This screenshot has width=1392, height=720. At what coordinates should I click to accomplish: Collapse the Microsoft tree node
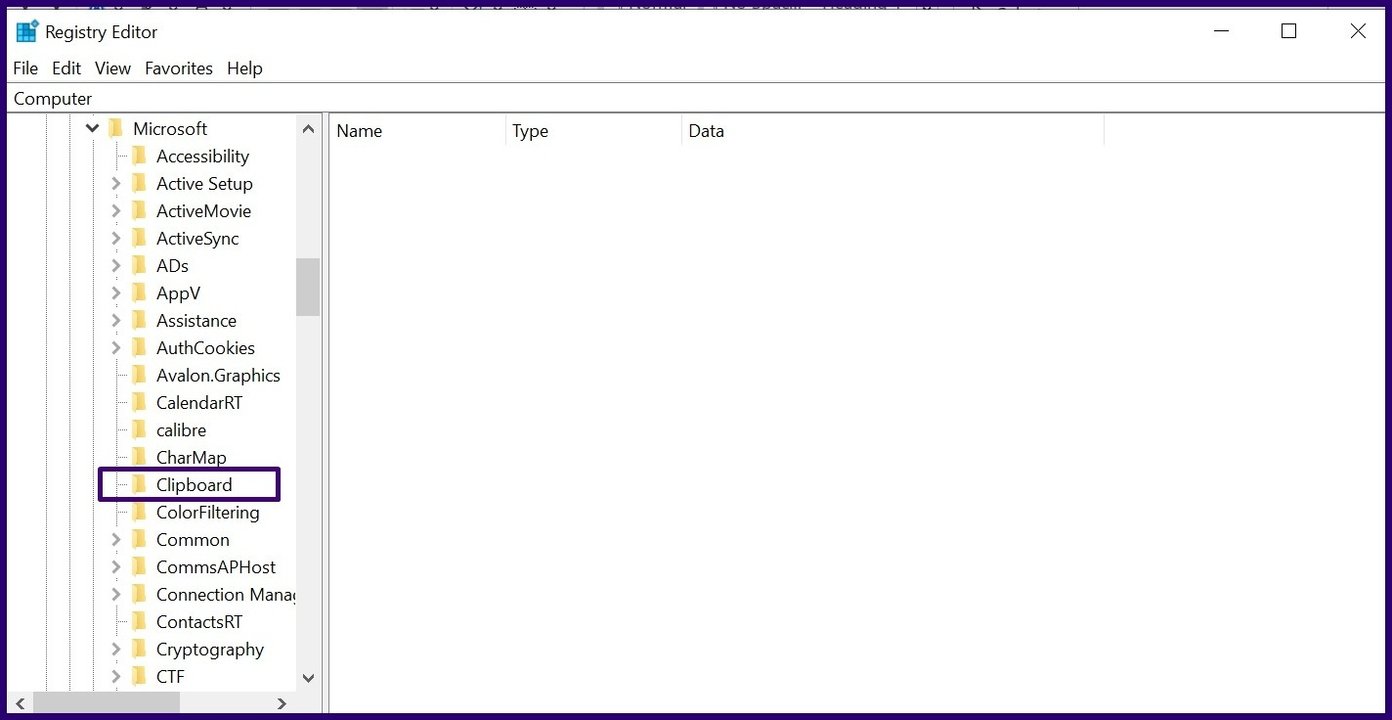[92, 129]
